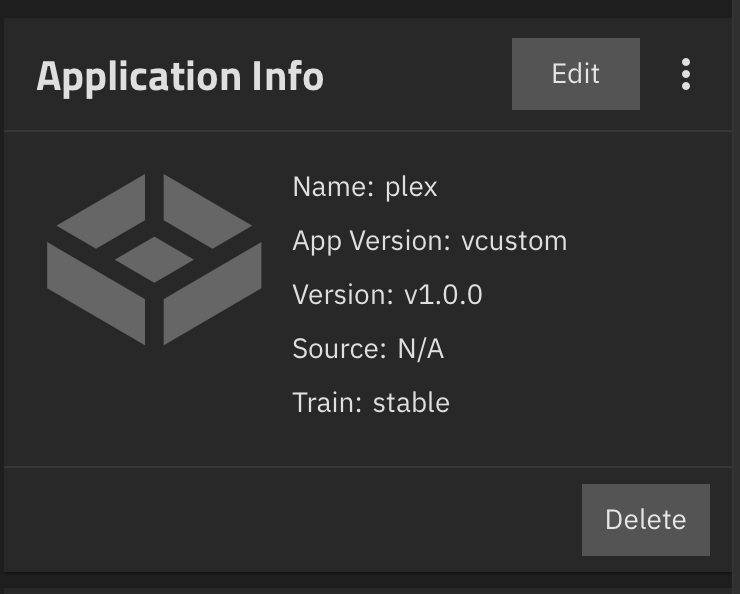The image size is (740, 594).
Task: Open the three-dot more options menu
Action: (x=686, y=74)
